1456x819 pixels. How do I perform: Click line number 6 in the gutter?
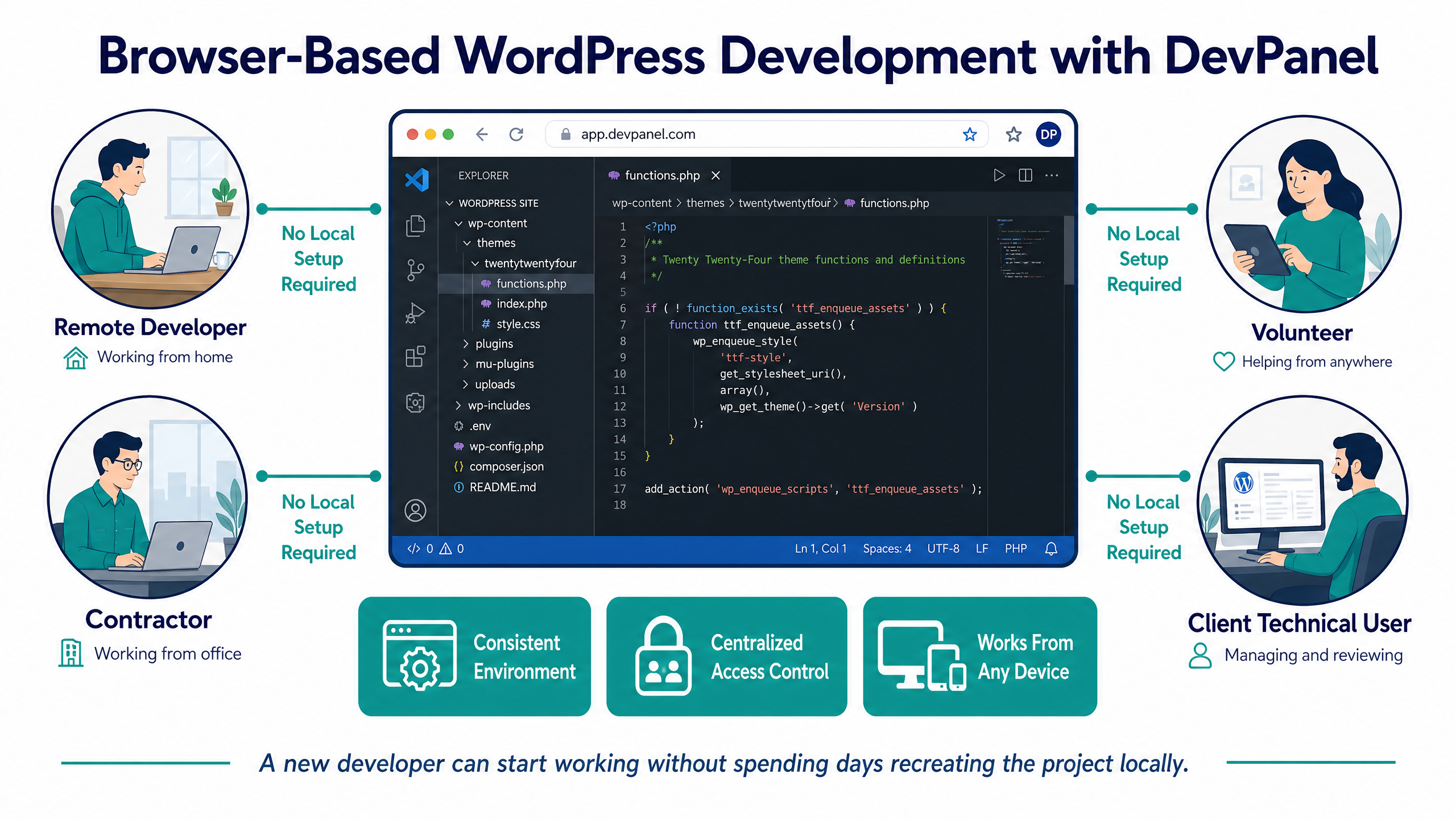(623, 308)
